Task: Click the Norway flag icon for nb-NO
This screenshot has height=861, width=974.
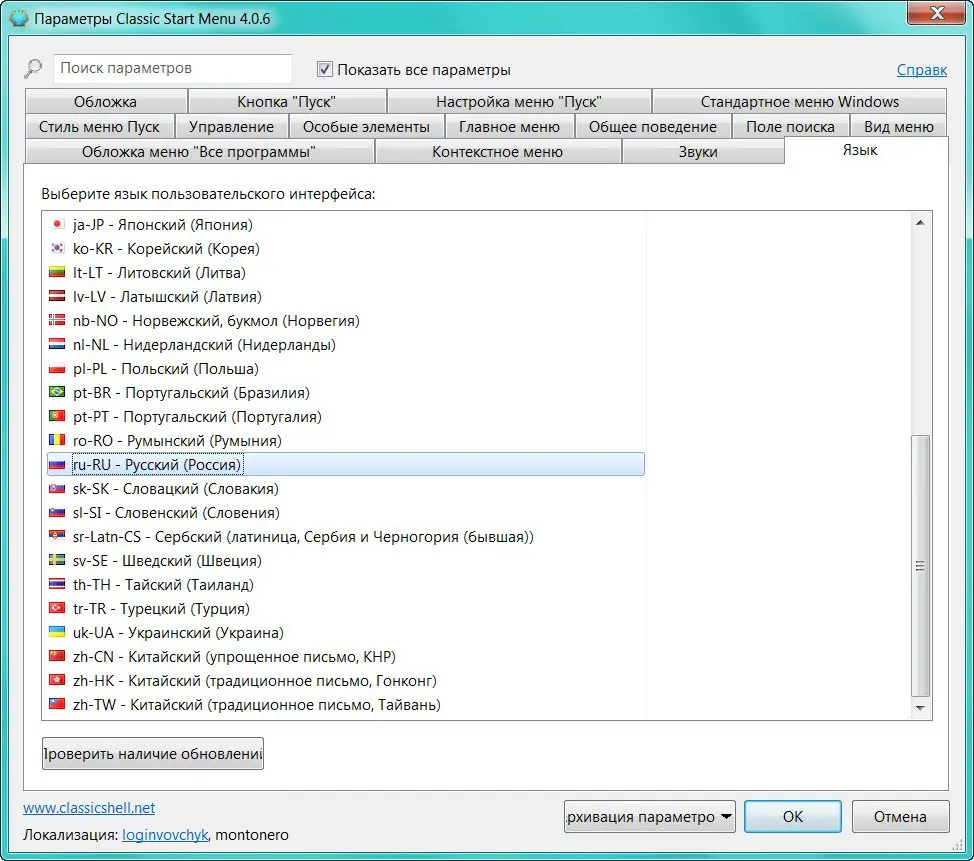Action: point(57,321)
